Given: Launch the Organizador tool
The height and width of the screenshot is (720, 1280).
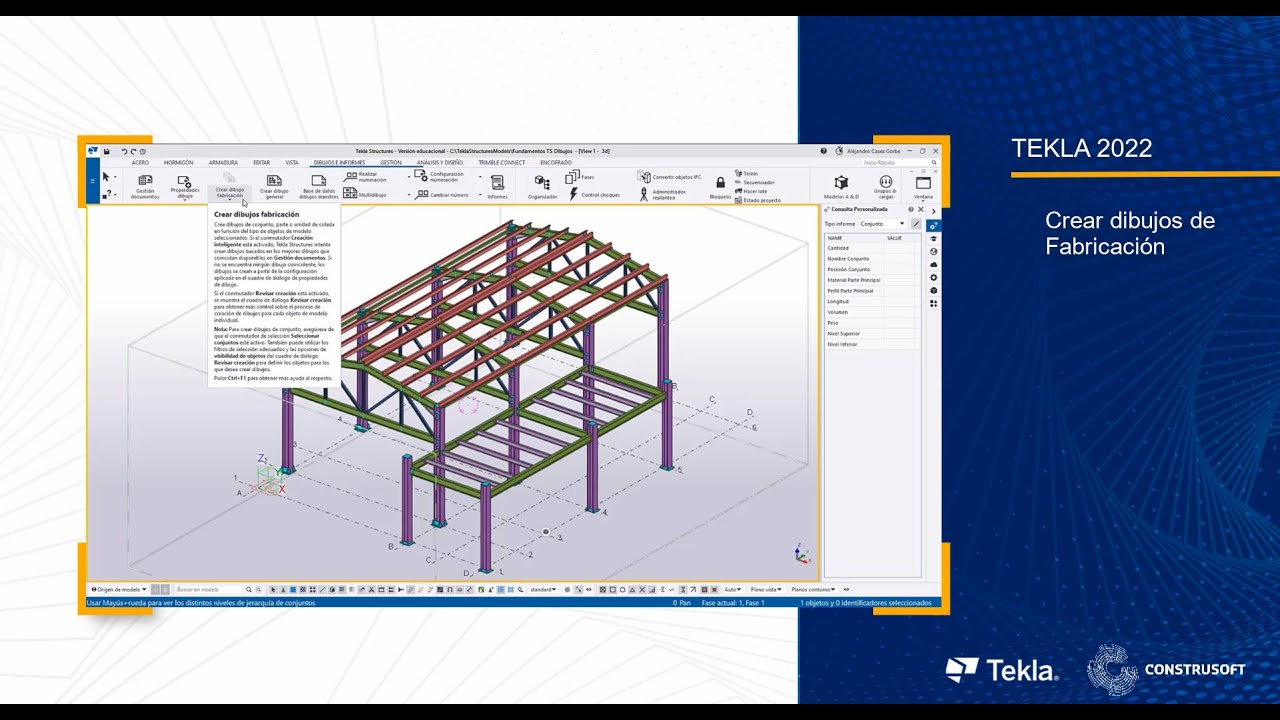Looking at the screenshot, I should click(x=542, y=185).
